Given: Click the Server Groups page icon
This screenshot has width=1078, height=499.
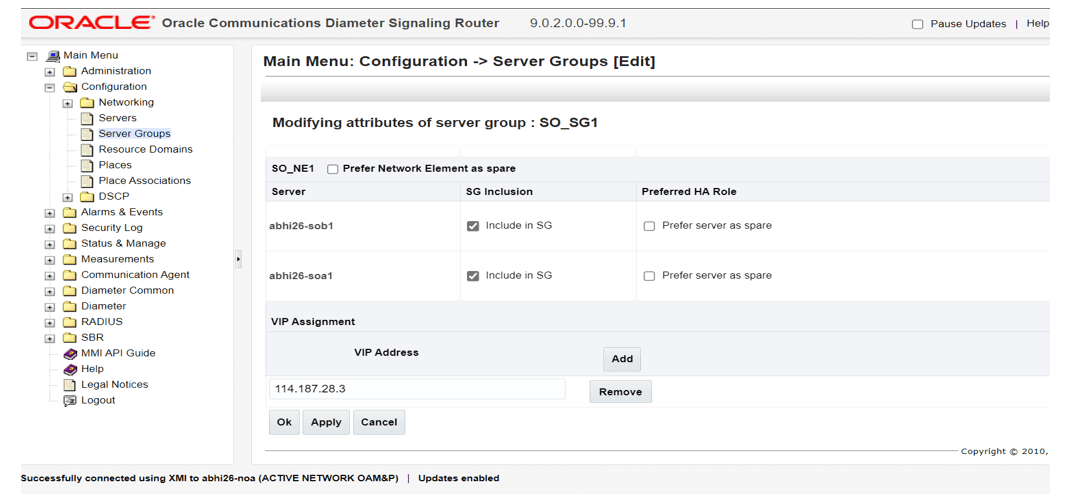Looking at the screenshot, I should [x=87, y=134].
